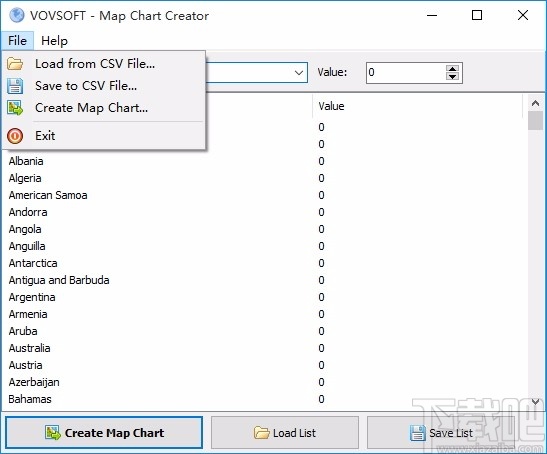Click the Create Map Chart bottom button

104,433
